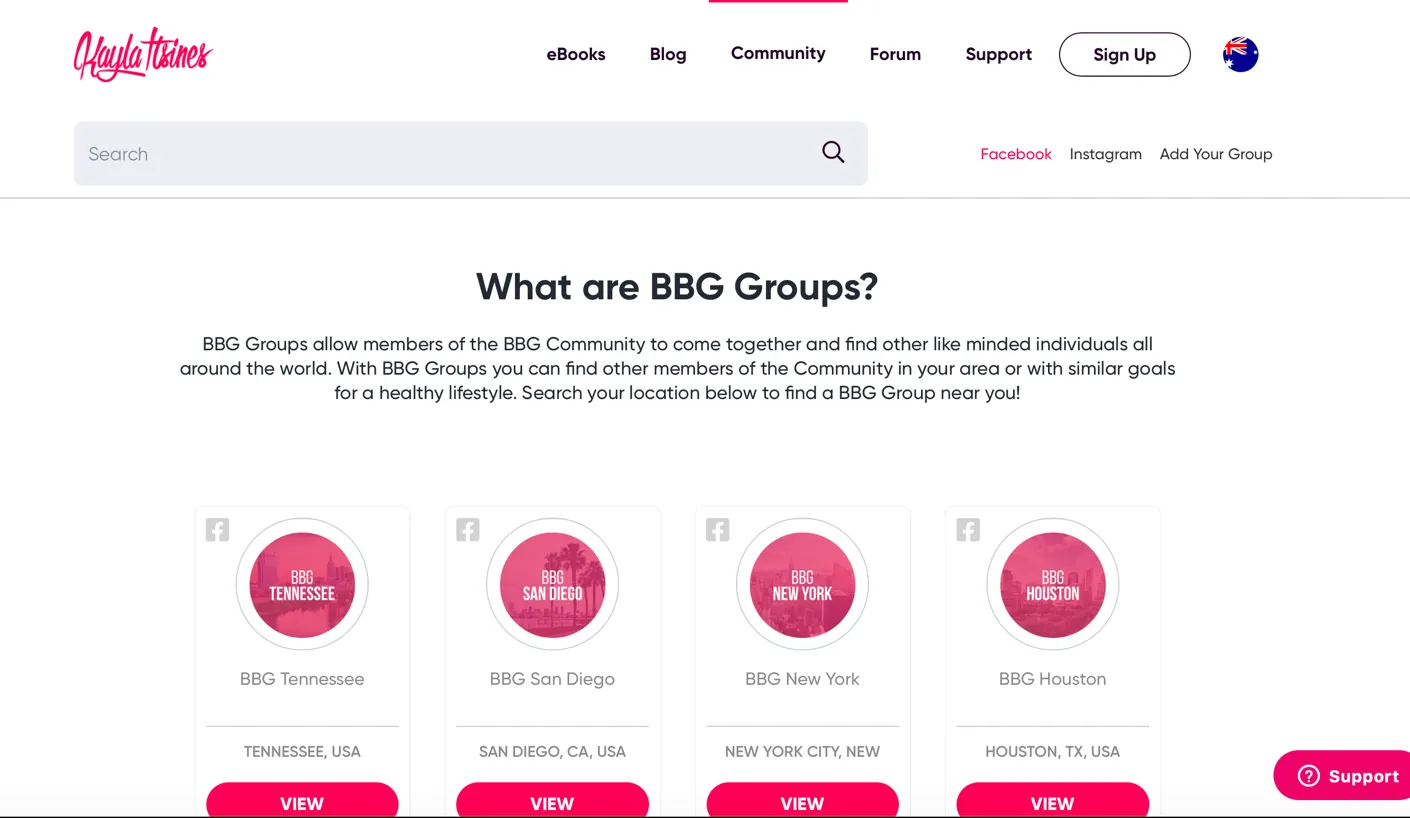Image resolution: width=1410 pixels, height=818 pixels.
Task: Filter groups by Instagram
Action: (1105, 154)
